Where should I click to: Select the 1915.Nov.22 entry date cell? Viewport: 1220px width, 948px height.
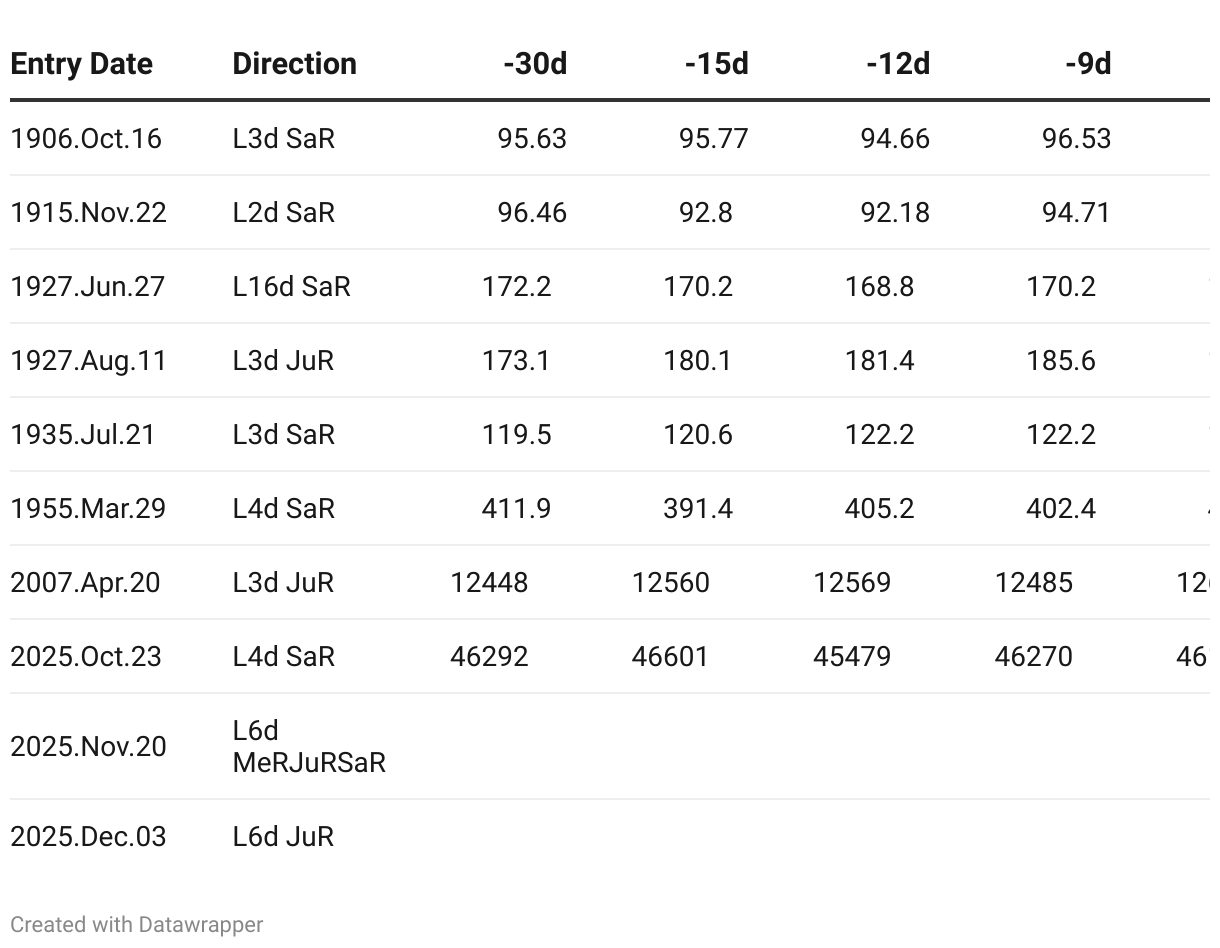pos(88,212)
